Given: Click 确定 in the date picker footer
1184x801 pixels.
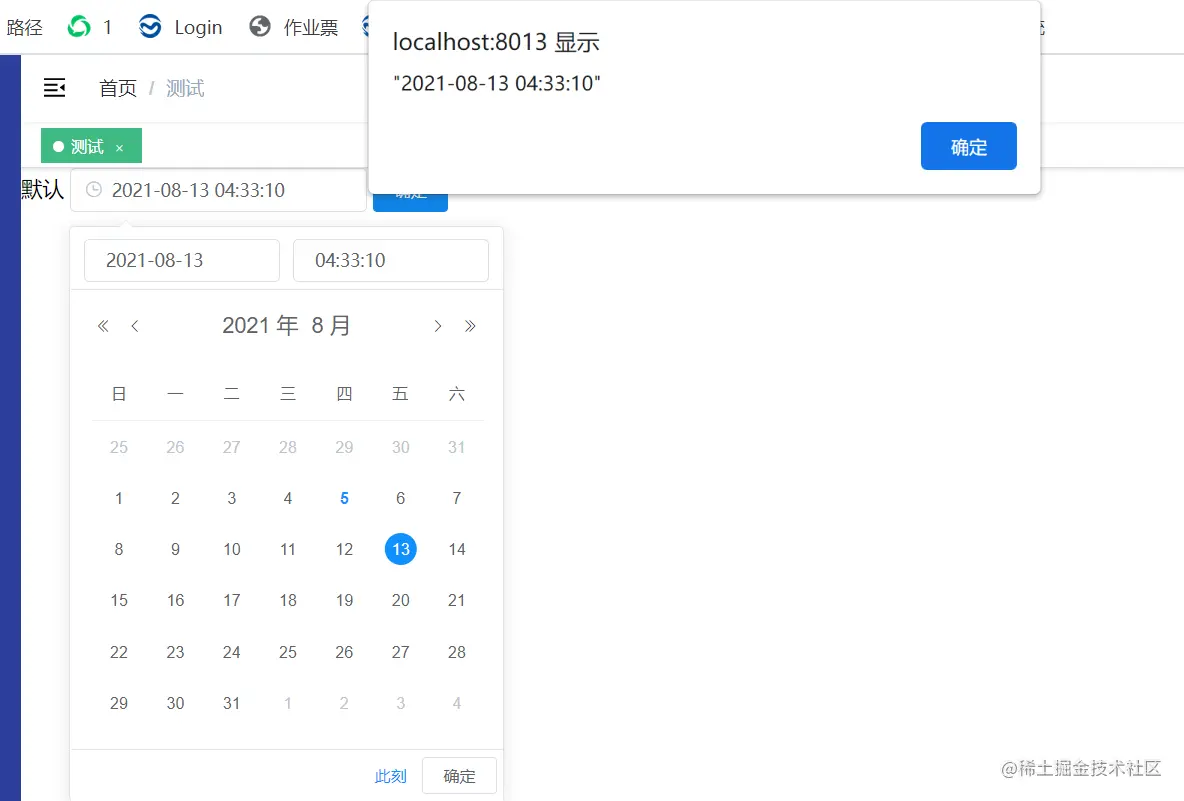Looking at the screenshot, I should [459, 775].
